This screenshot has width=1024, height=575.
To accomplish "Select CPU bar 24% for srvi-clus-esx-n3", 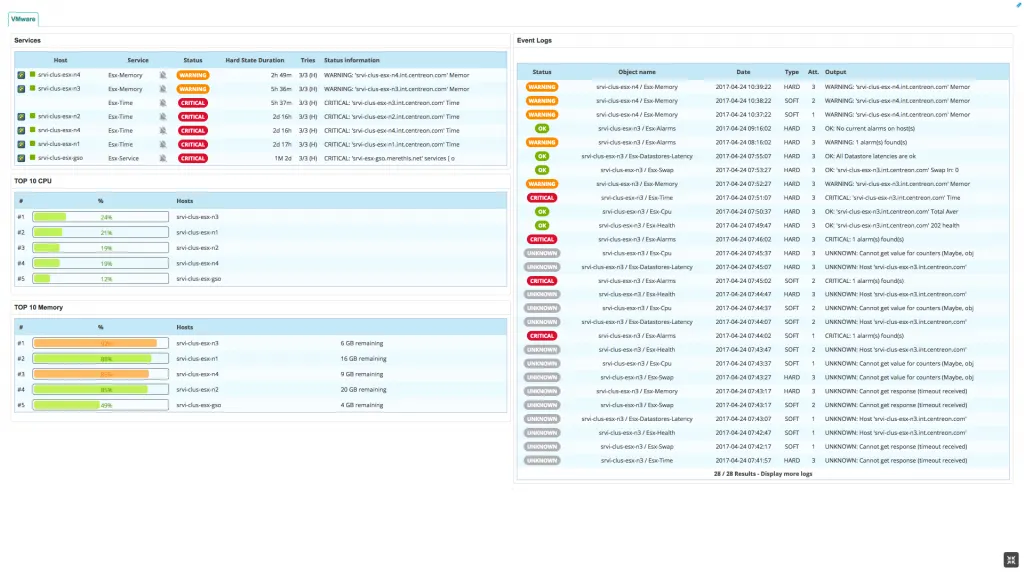I will point(101,217).
